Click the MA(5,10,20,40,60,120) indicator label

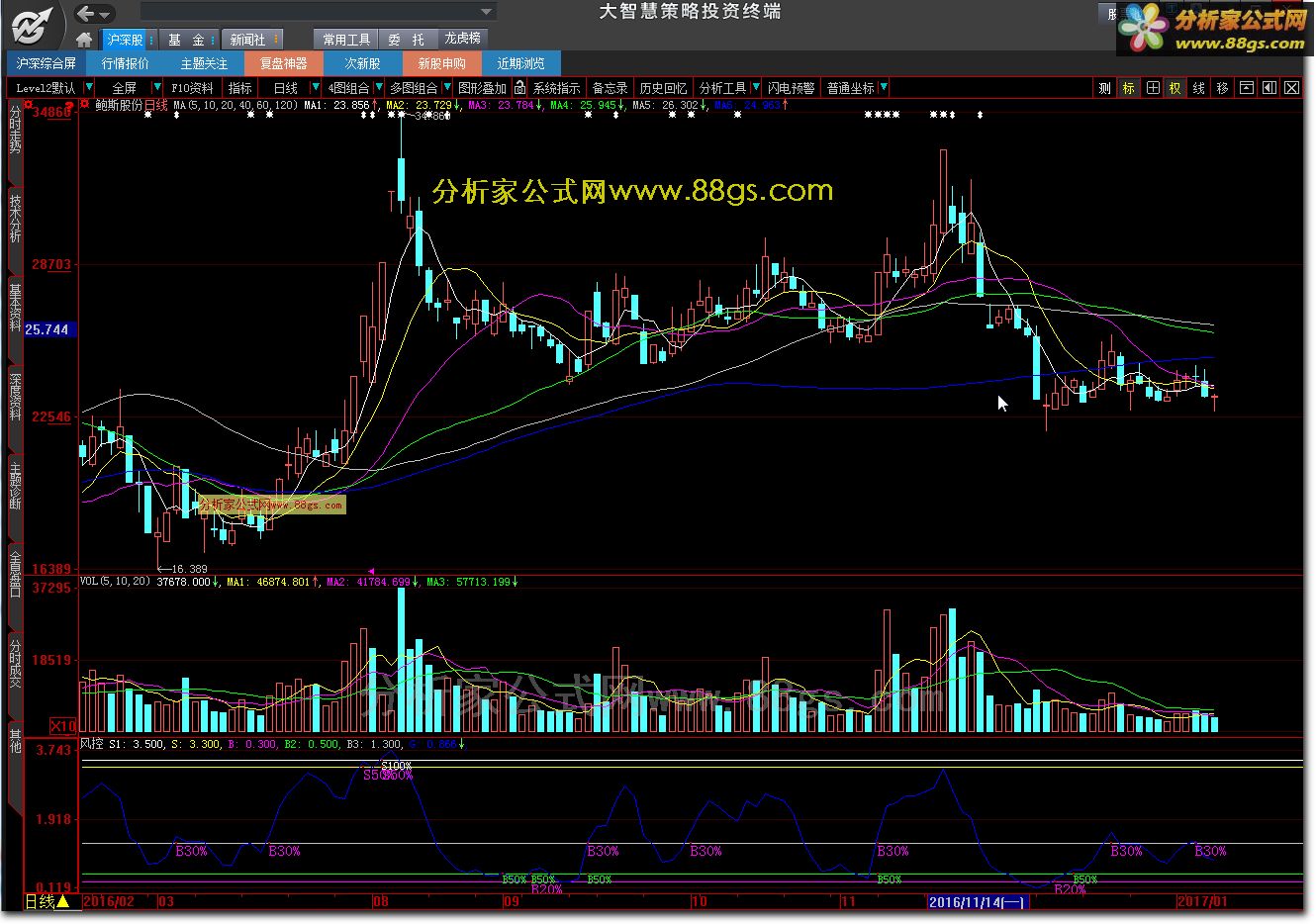(235, 104)
